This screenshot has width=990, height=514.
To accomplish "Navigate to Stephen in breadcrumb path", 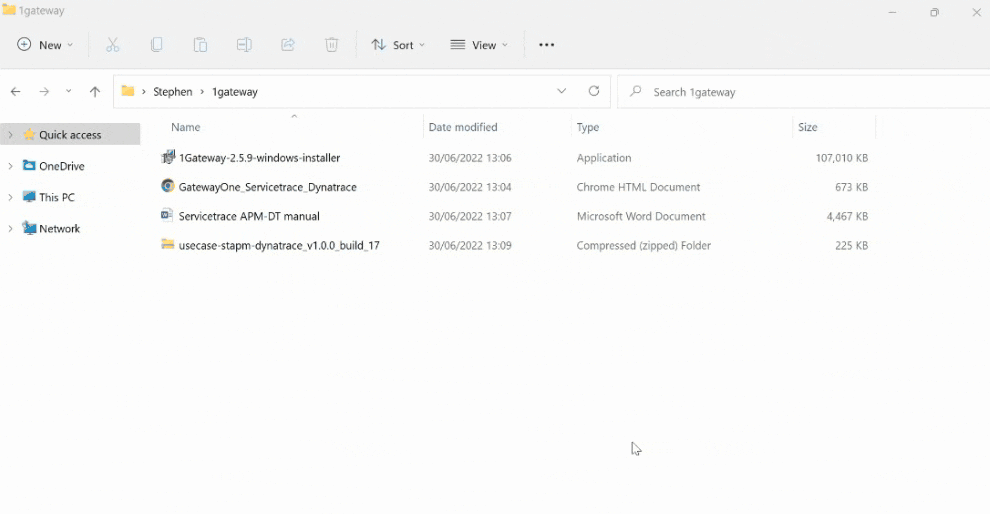I will point(172,92).
